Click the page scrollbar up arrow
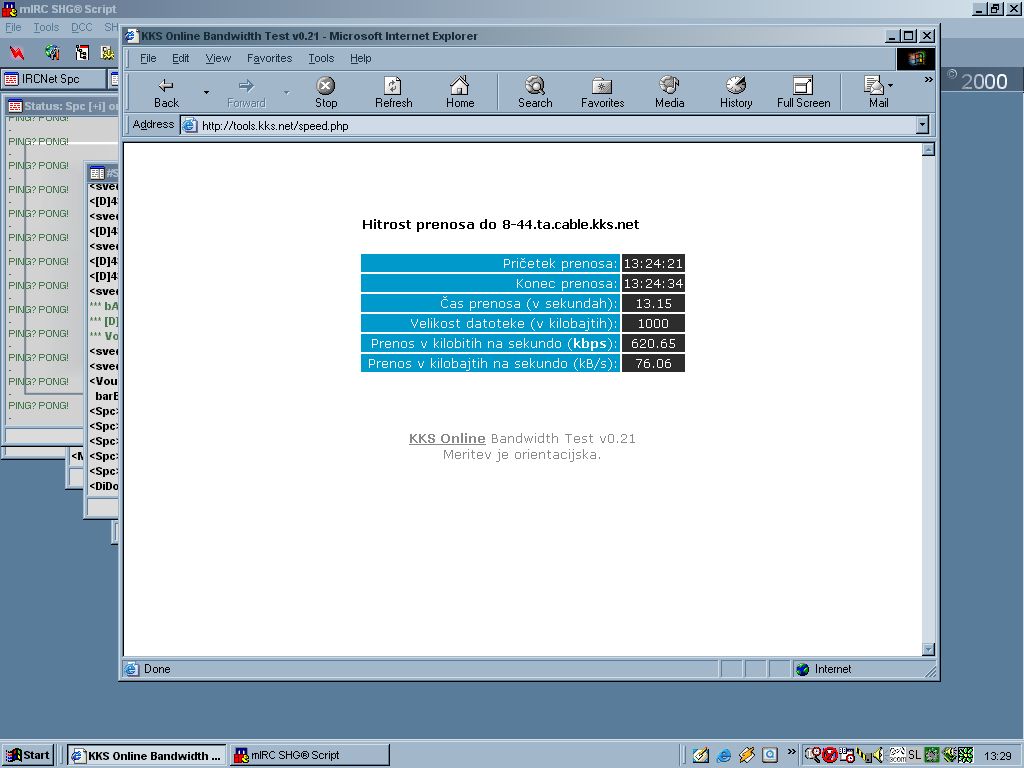Viewport: 1024px width, 768px height. (x=928, y=150)
